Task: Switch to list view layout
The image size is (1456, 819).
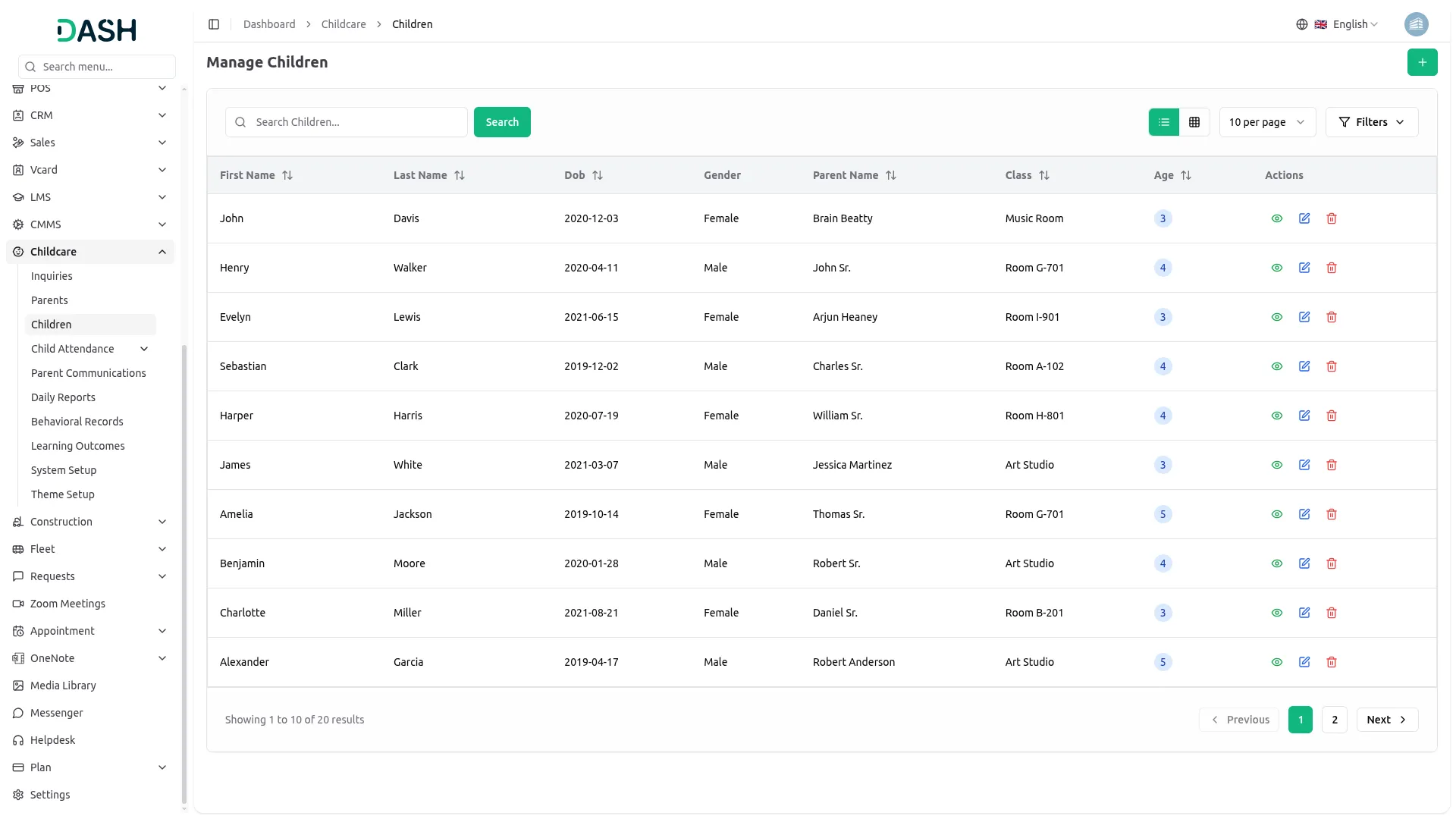Action: (1164, 122)
